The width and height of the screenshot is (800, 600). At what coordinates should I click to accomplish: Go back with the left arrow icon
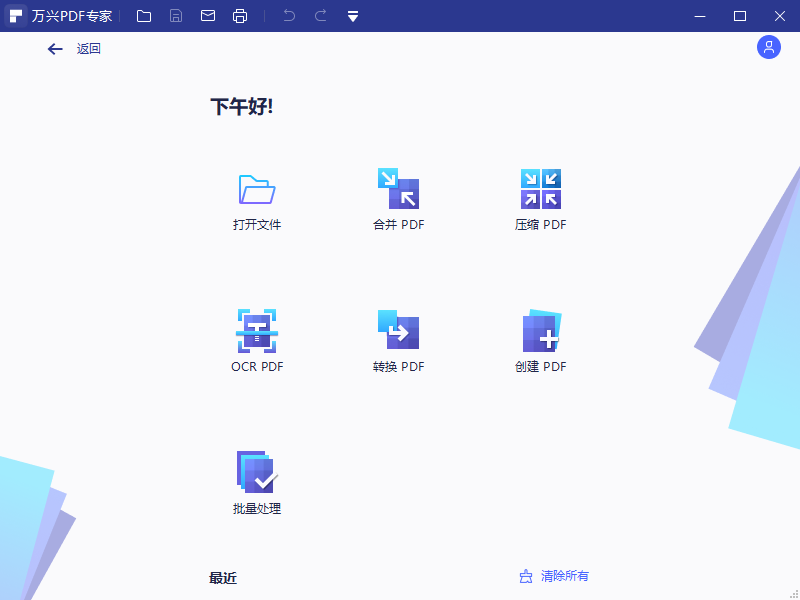pyautogui.click(x=55, y=48)
